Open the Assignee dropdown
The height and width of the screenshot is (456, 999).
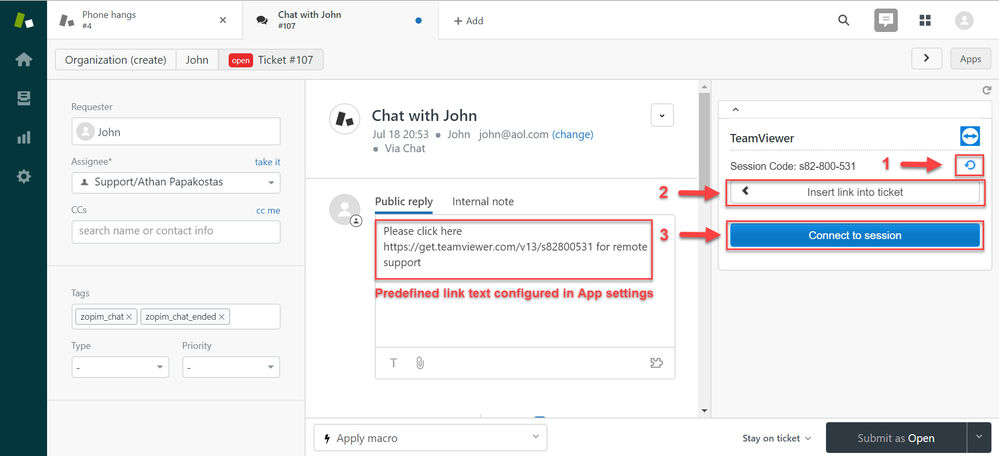[x=176, y=182]
